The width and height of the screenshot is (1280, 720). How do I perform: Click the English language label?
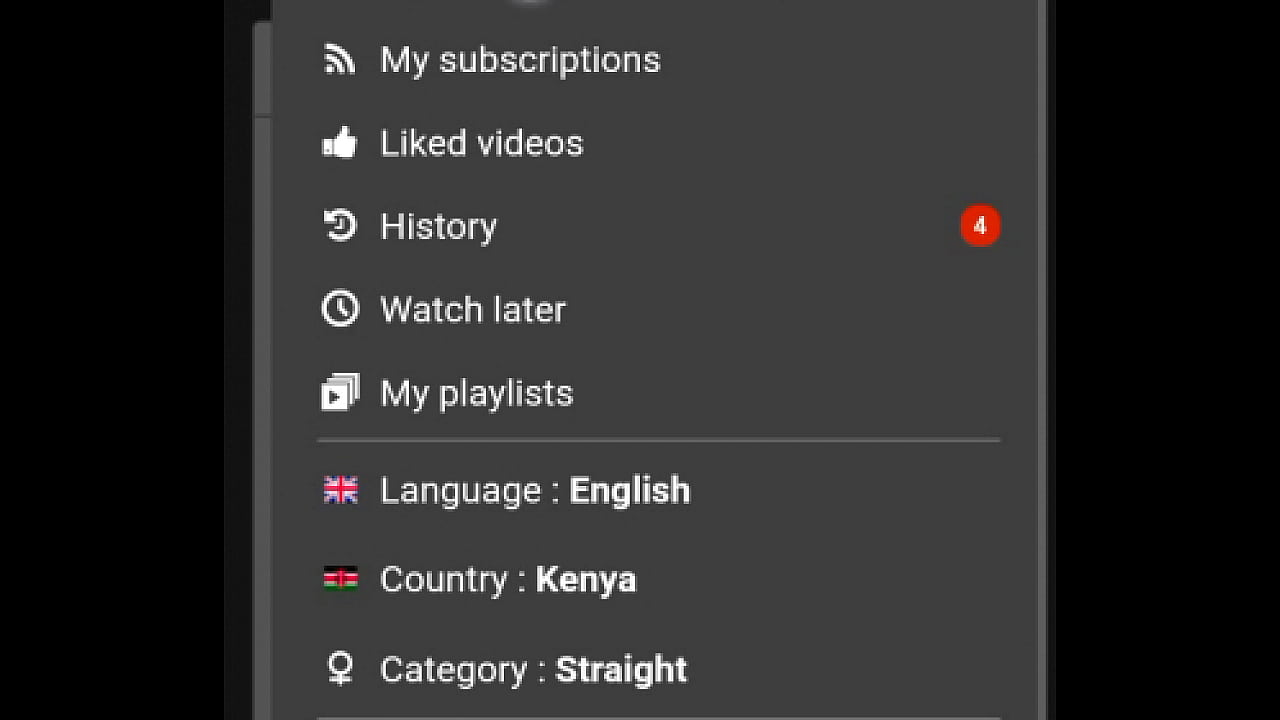click(x=629, y=490)
